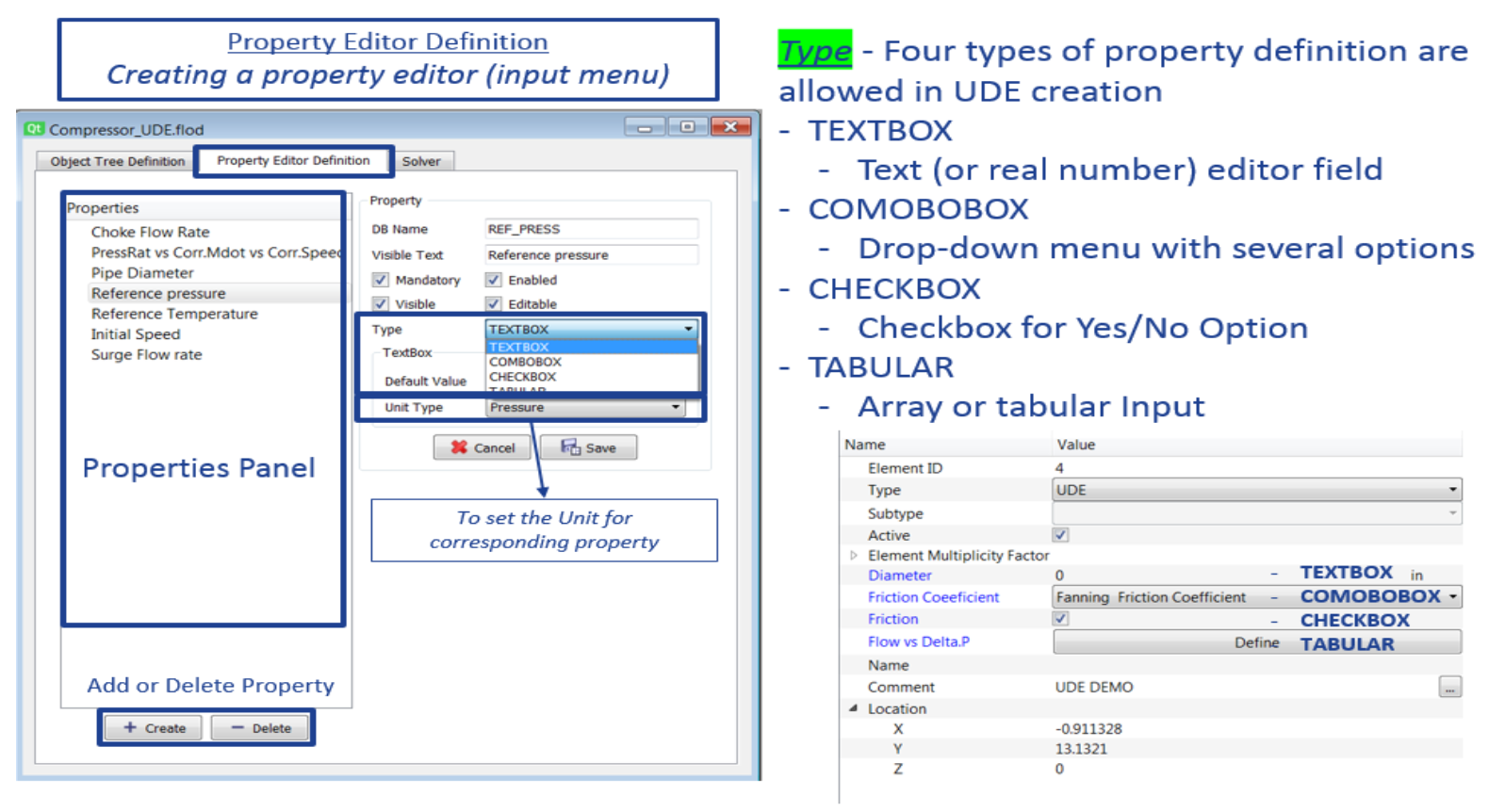This screenshot has width=1505, height=812.
Task: Toggle the Visible checkbox
Action: tap(381, 303)
